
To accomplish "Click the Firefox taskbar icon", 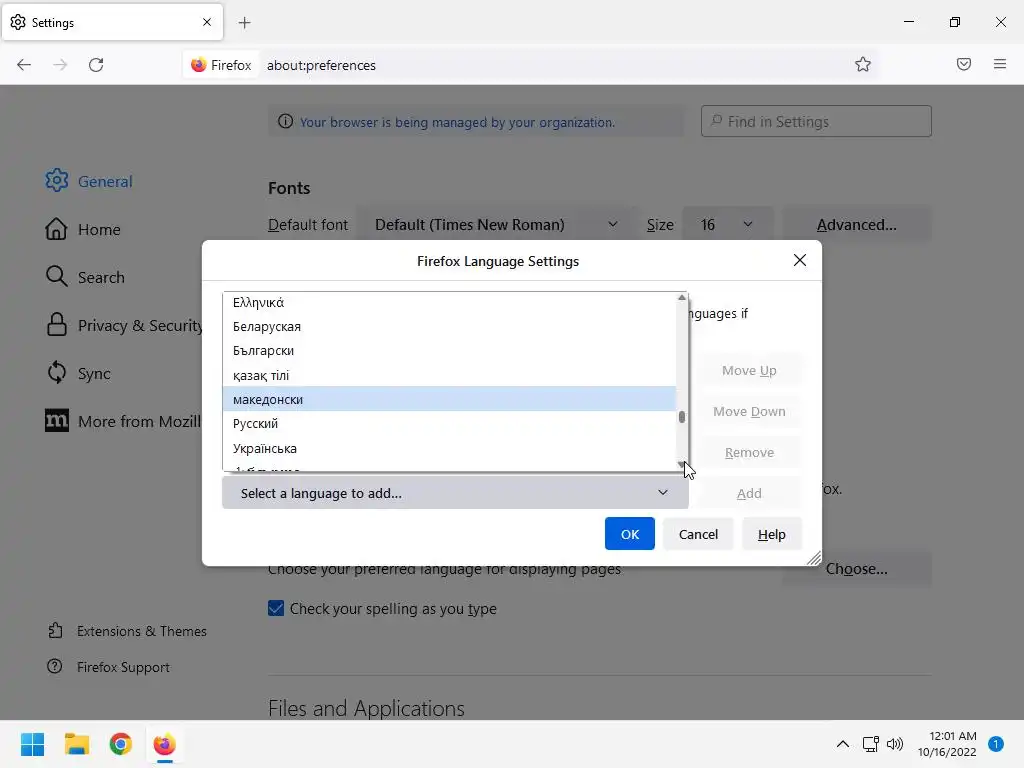I will click(165, 744).
